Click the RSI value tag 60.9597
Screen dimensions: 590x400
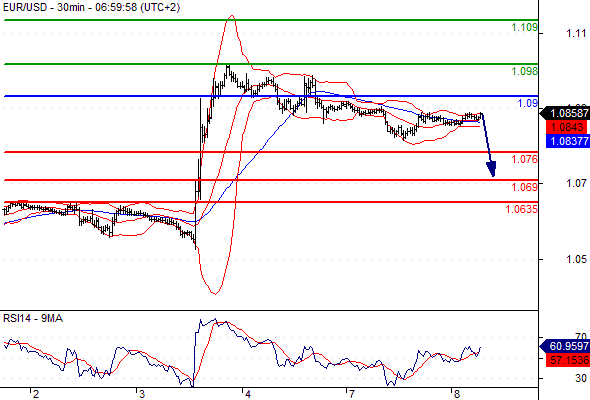(x=565, y=346)
